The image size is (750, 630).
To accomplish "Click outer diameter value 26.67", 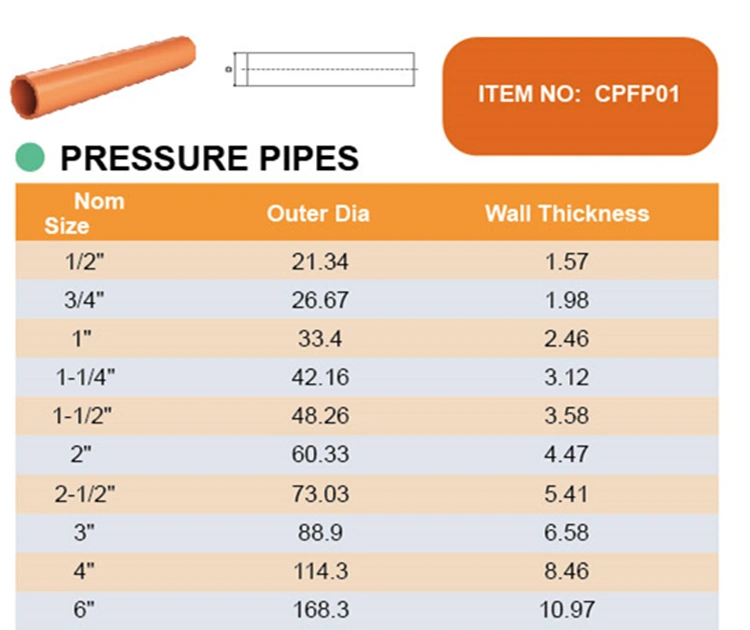I will coord(320,300).
